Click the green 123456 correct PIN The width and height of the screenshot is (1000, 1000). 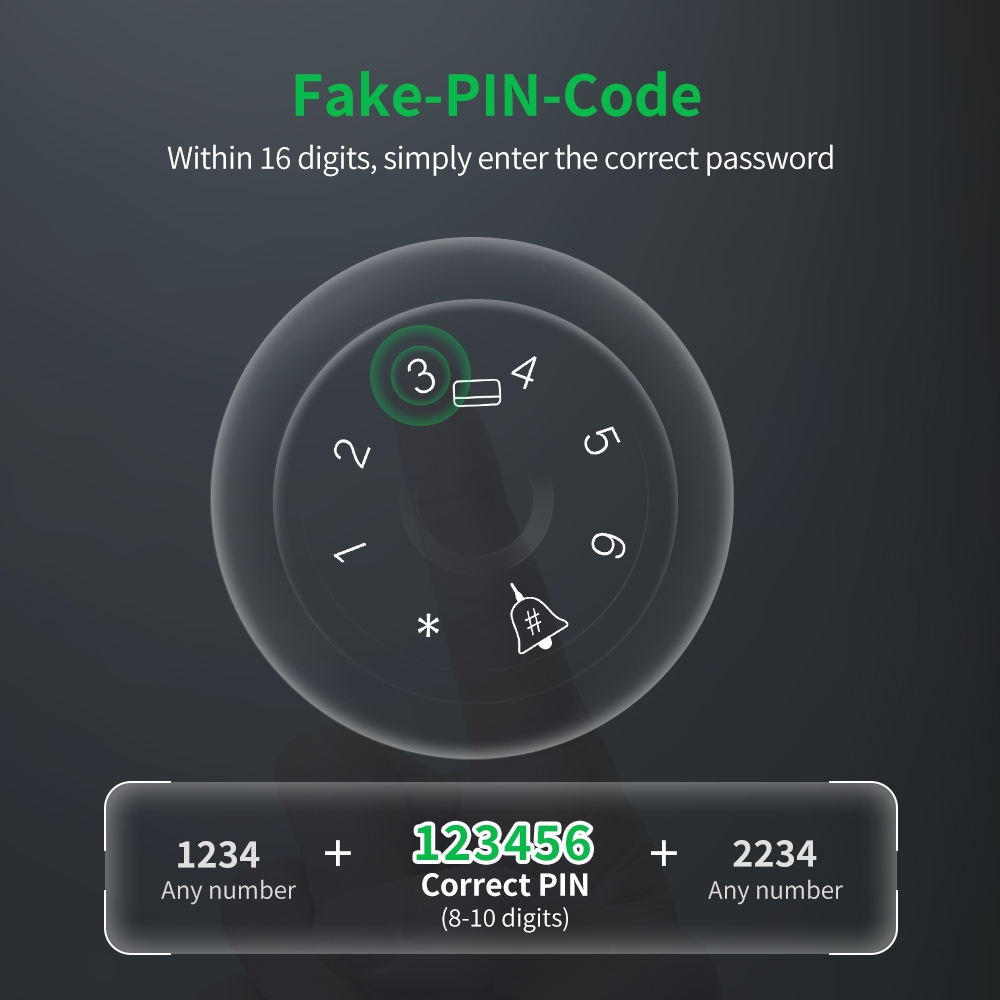pos(503,842)
